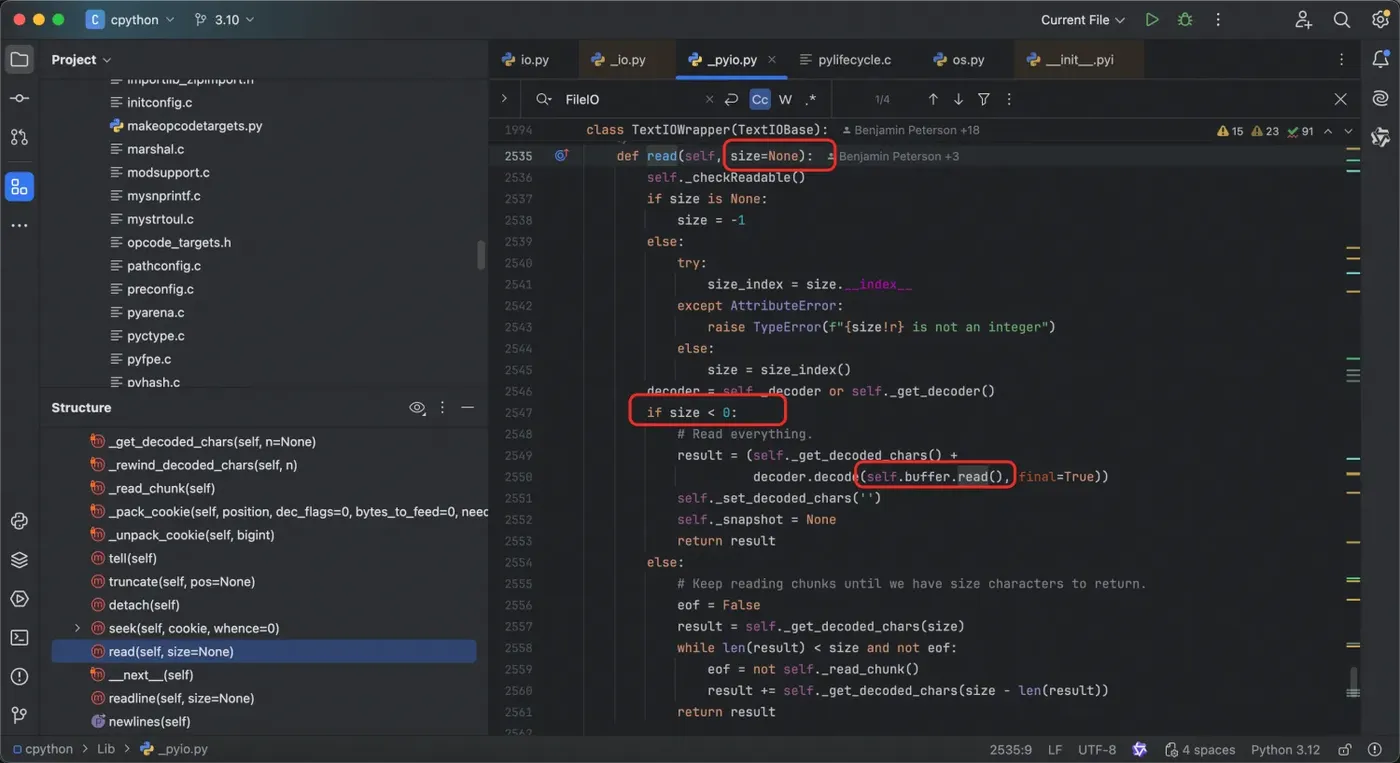Viewport: 1400px width, 763px height.
Task: Open the Python Packages tool window
Action: pyautogui.click(x=19, y=521)
